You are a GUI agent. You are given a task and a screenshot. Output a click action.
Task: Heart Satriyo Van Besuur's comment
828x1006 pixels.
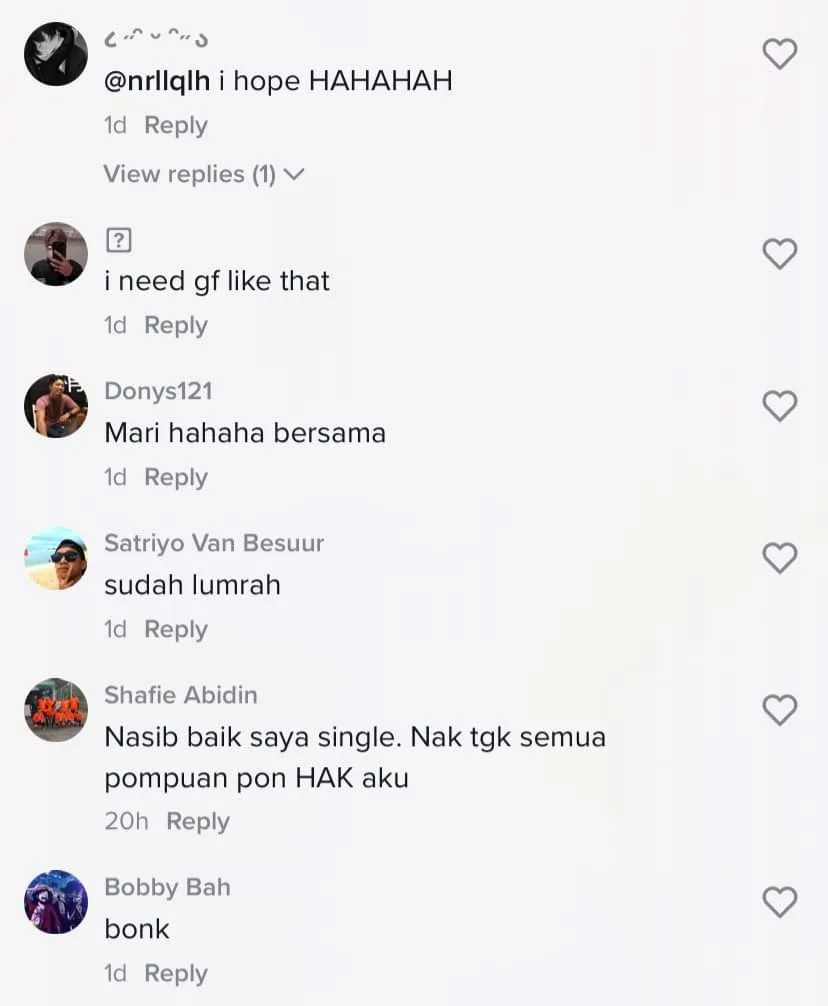780,558
